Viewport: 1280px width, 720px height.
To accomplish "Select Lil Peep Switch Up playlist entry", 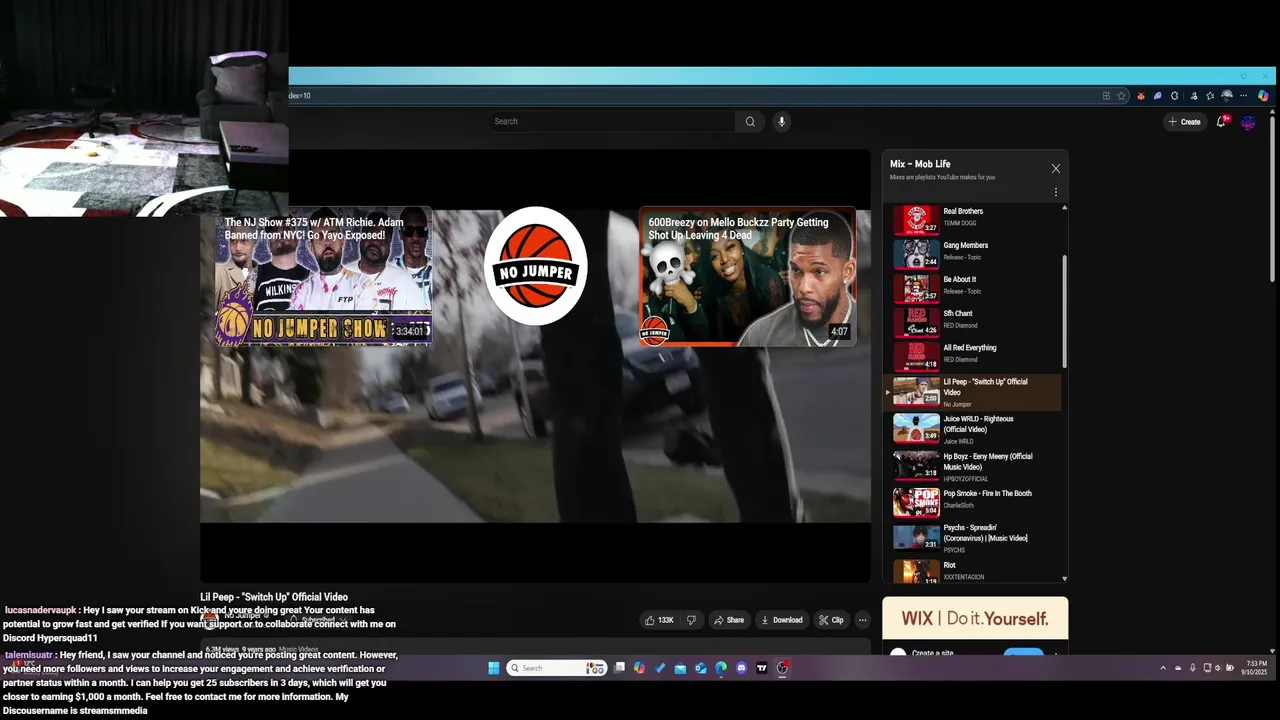I will [974, 392].
